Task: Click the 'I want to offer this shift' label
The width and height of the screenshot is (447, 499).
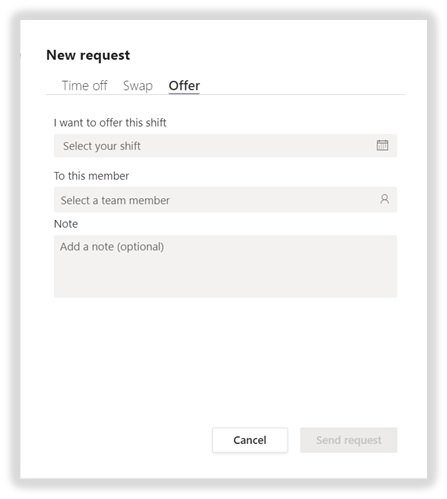Action: point(110,123)
